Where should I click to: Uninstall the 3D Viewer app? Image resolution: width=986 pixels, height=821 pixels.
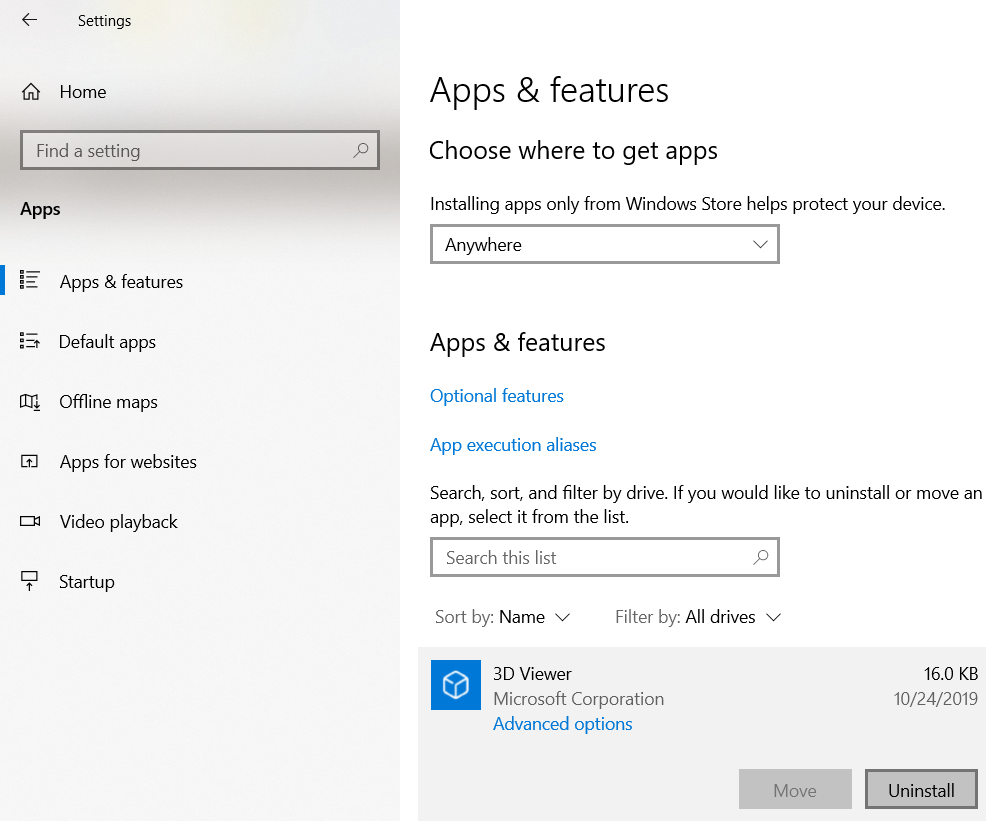tap(921, 790)
